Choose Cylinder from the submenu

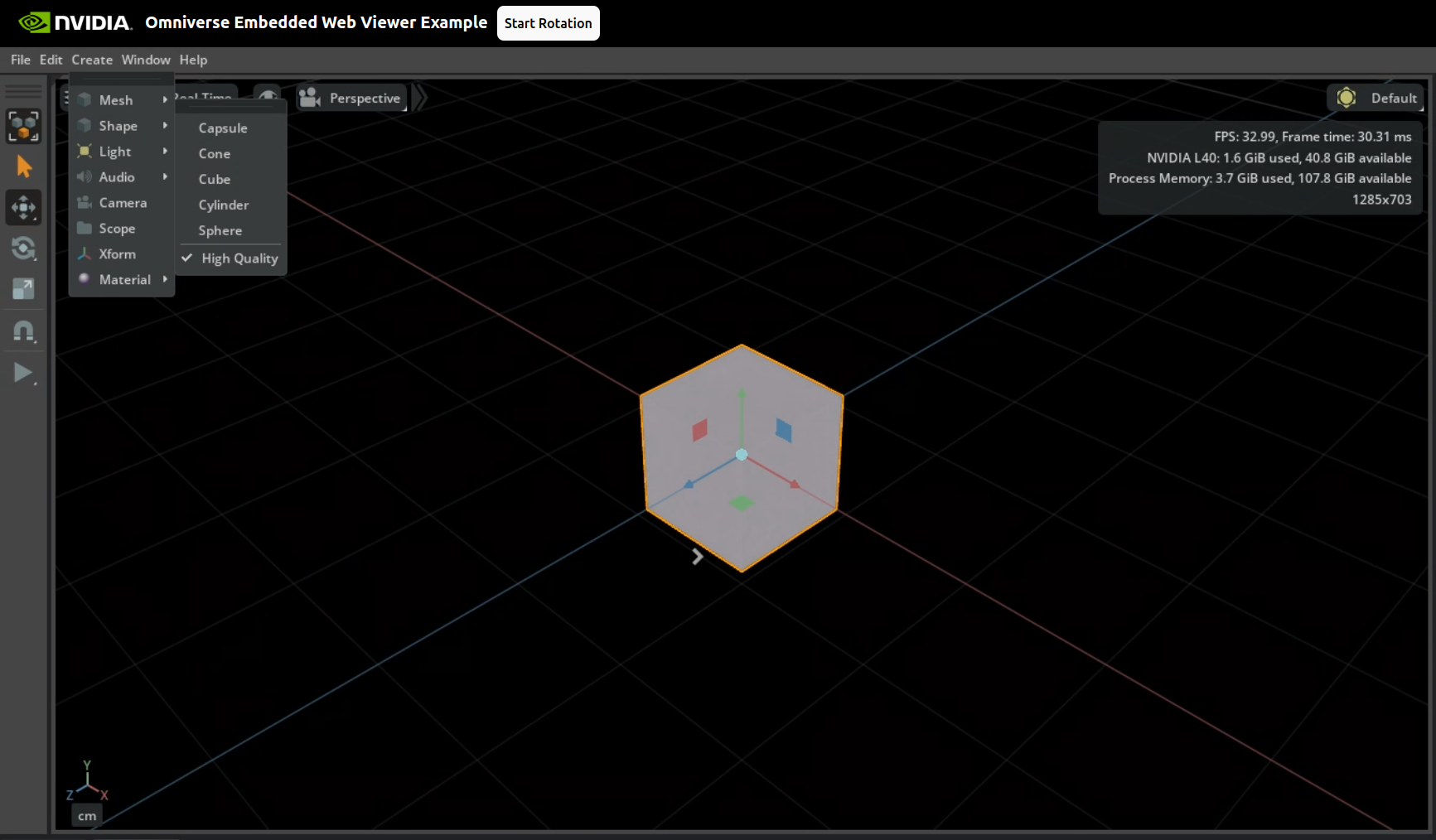(223, 205)
